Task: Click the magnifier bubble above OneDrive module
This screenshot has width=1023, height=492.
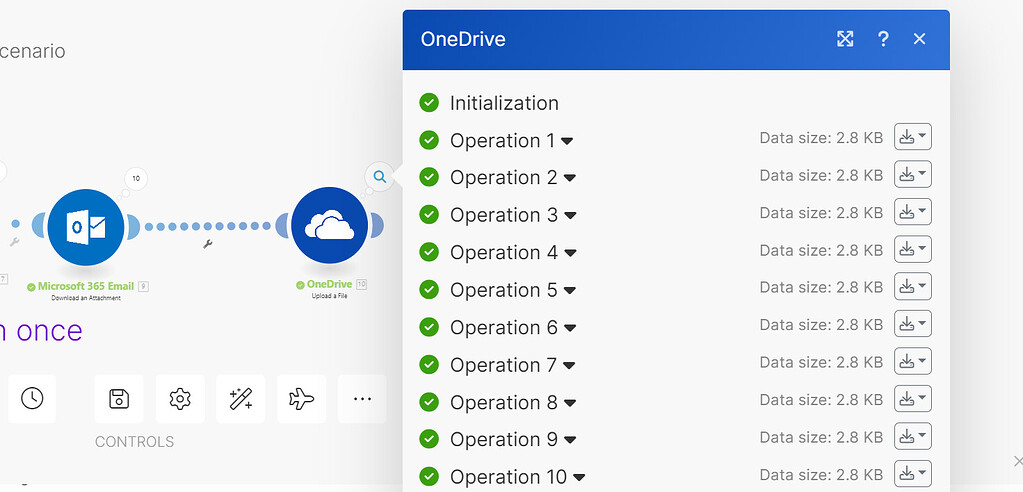Action: (x=380, y=177)
